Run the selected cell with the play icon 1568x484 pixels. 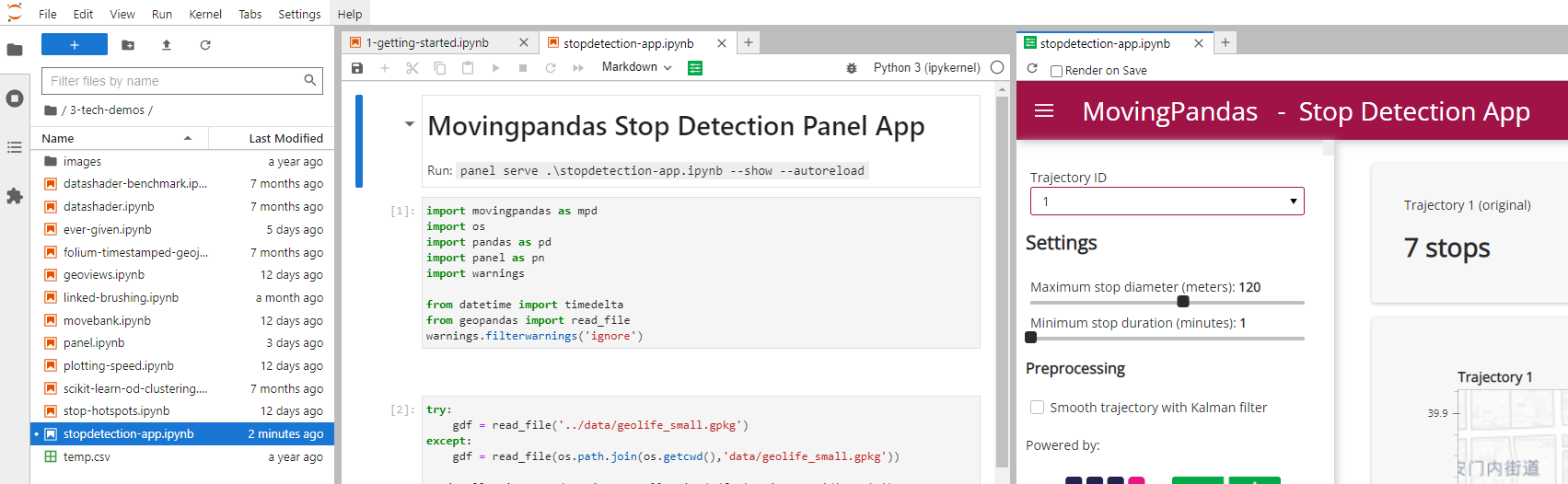495,68
